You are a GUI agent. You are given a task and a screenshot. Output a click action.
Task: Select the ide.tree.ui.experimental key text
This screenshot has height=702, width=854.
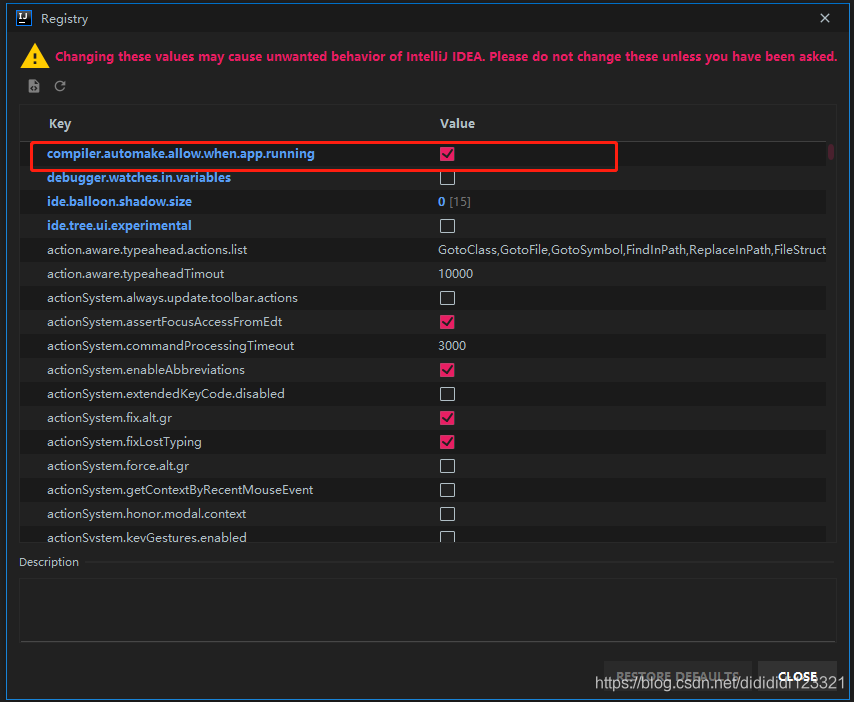click(119, 225)
